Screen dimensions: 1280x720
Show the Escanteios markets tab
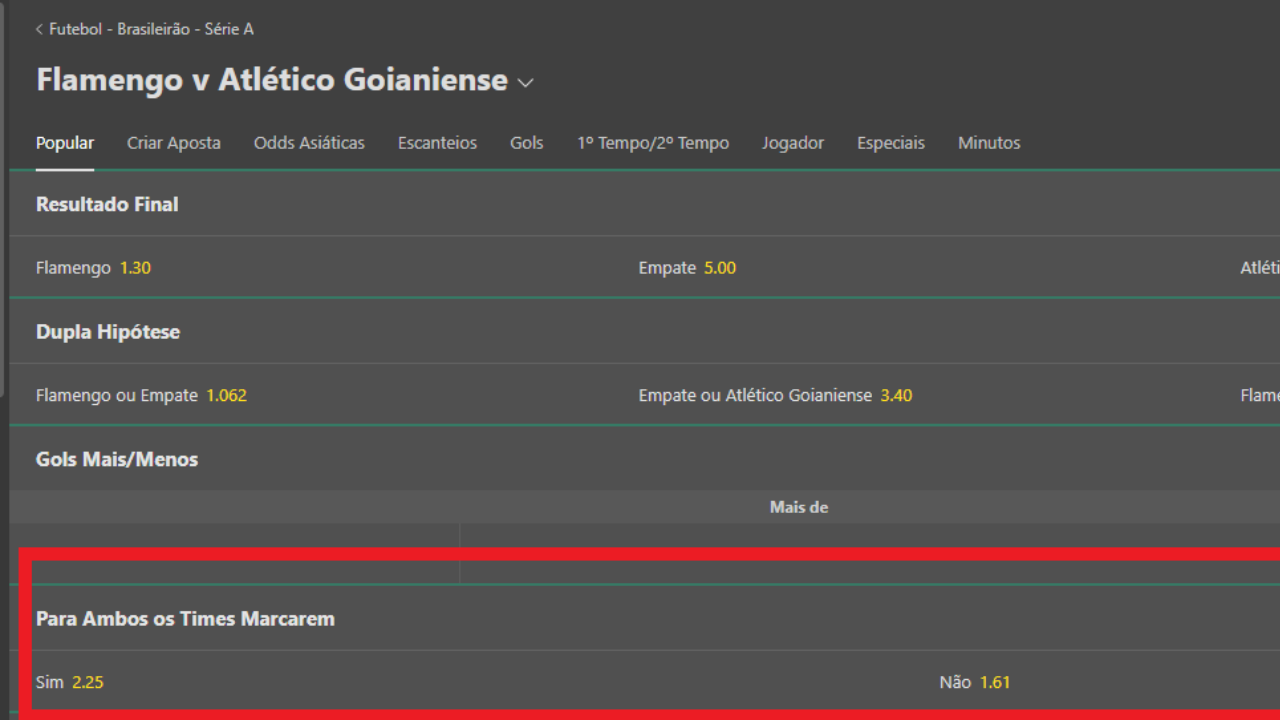tap(437, 143)
